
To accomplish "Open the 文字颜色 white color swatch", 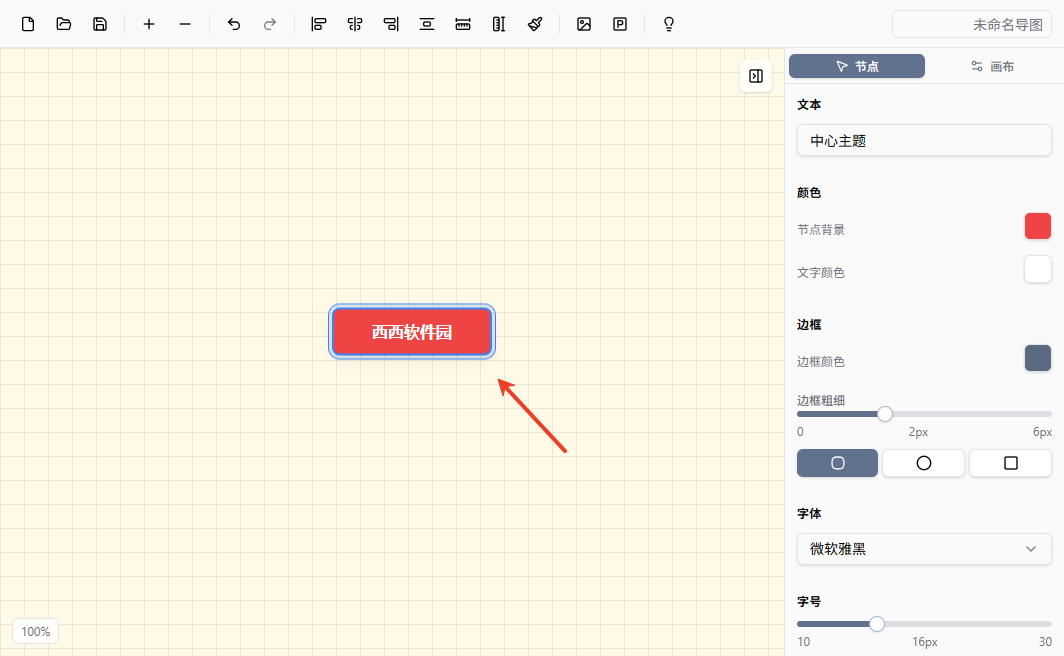I will [x=1038, y=269].
